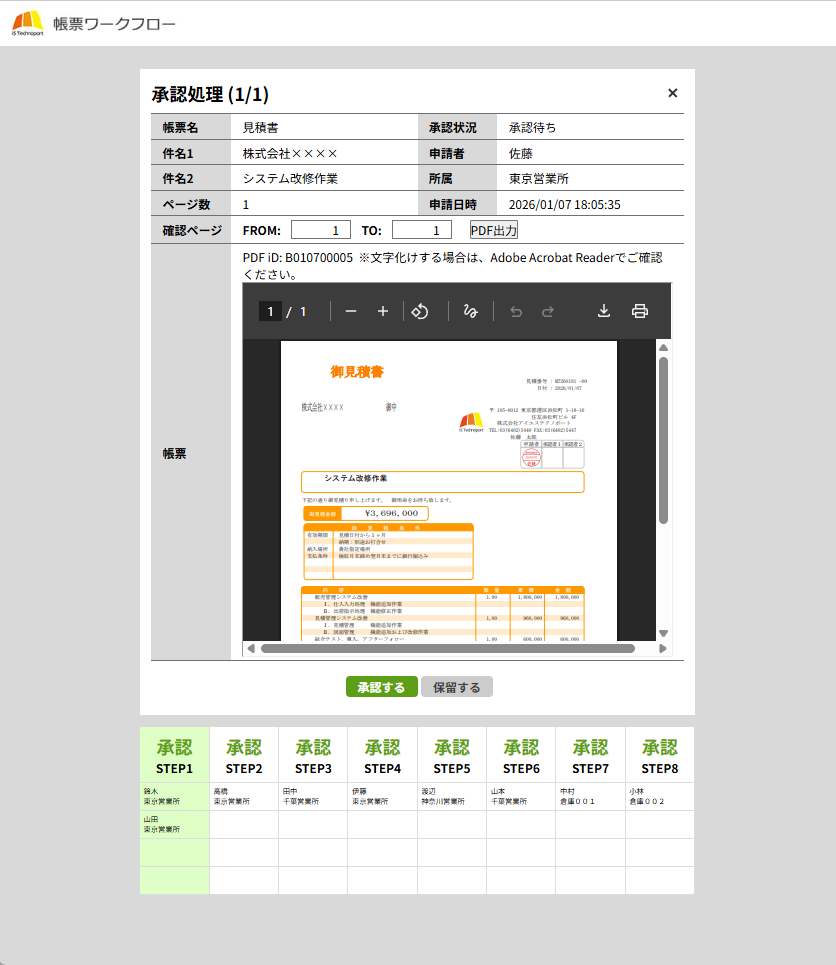This screenshot has height=965, width=836.
Task: Click the 承認する button
Action: pyautogui.click(x=381, y=687)
